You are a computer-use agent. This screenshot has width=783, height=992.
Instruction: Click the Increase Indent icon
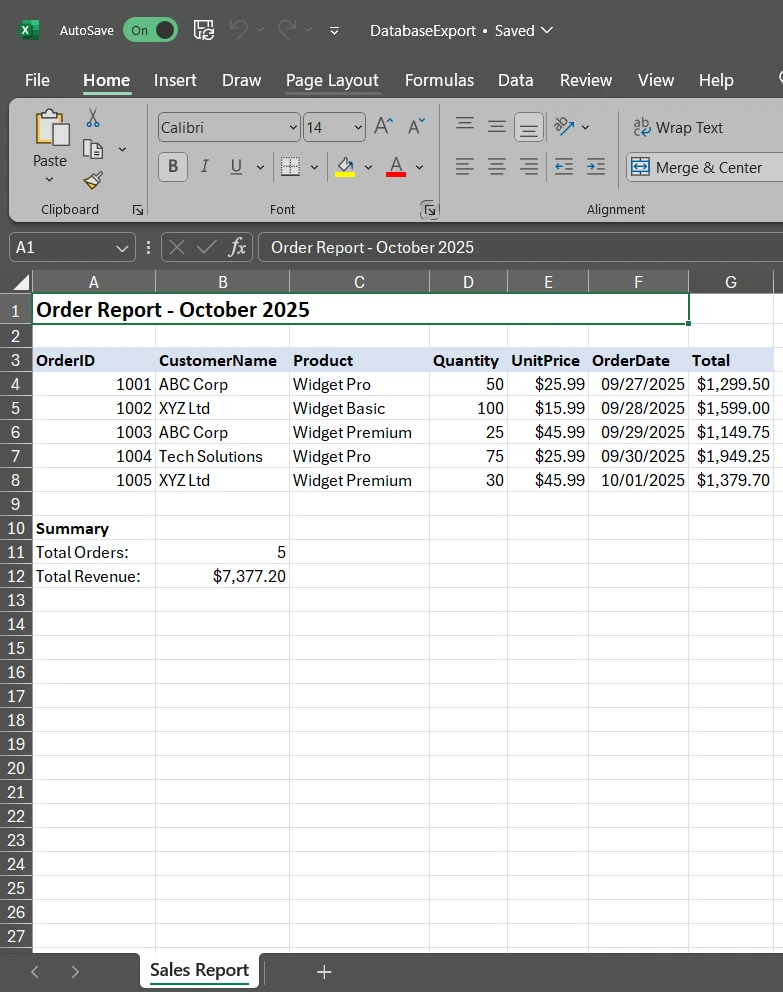pos(596,167)
